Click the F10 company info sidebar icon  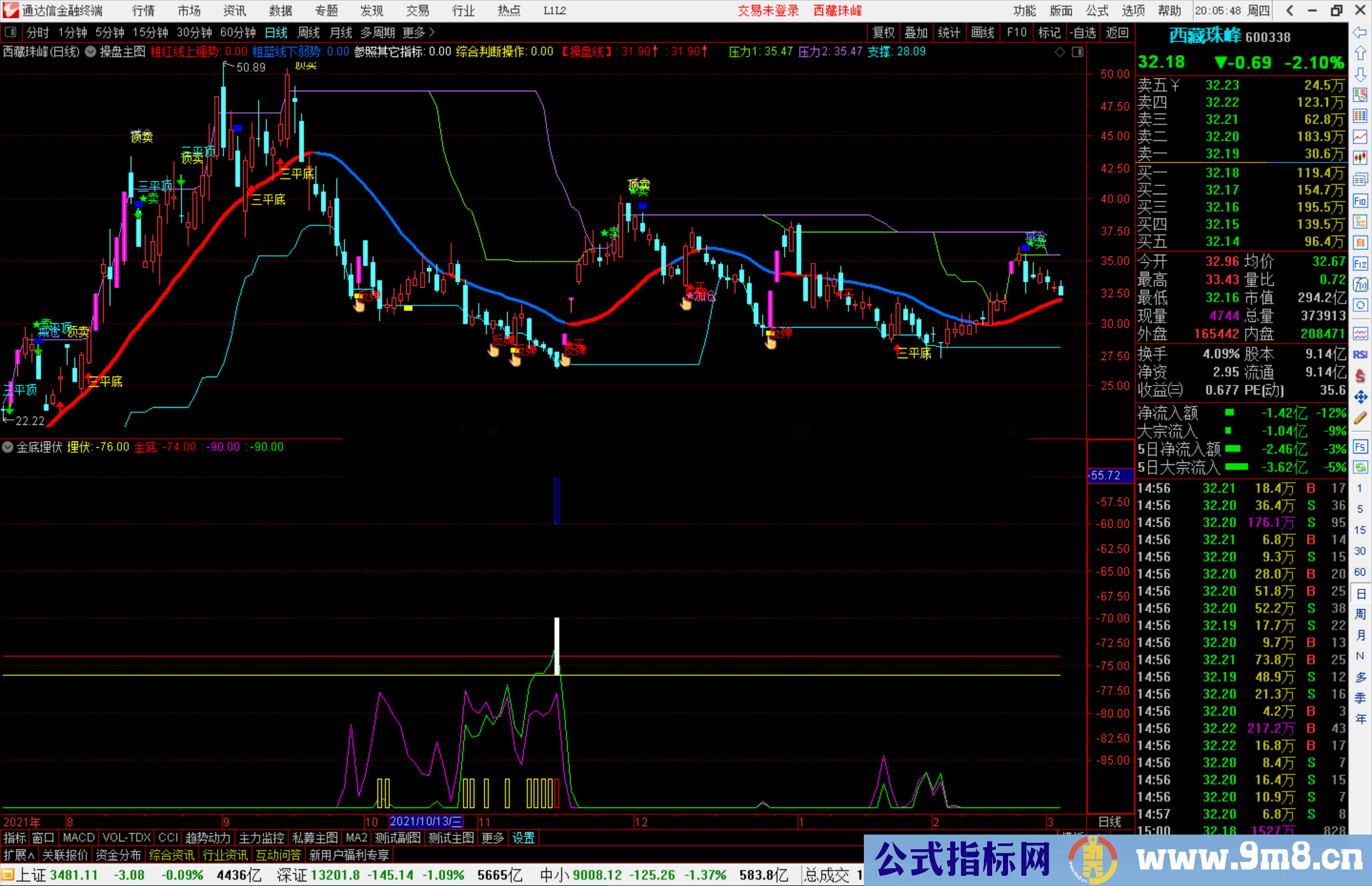coord(1360,201)
